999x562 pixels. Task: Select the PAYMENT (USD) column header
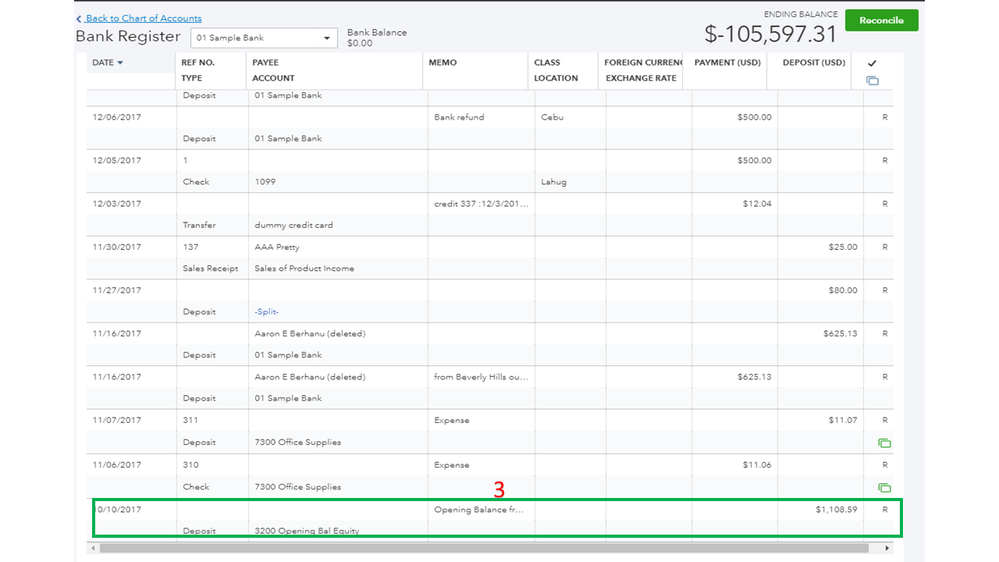(728, 62)
